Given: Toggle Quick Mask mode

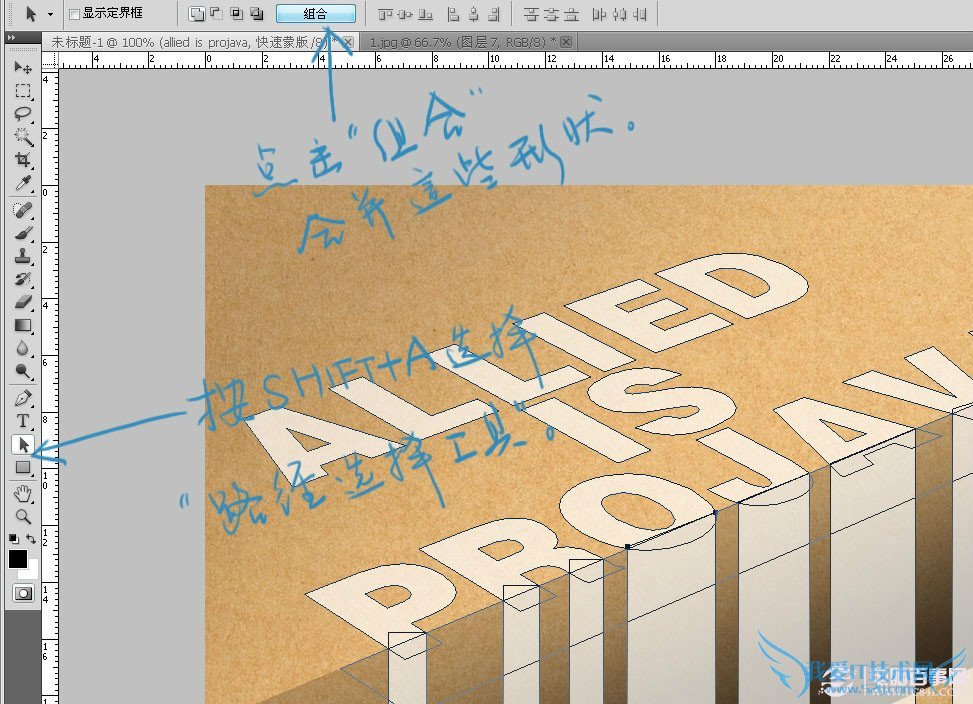Looking at the screenshot, I should [x=24, y=594].
